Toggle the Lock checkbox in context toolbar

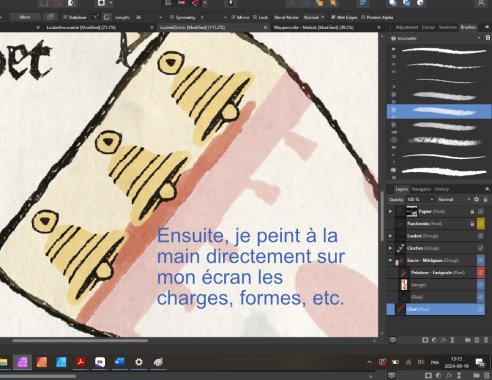point(255,17)
